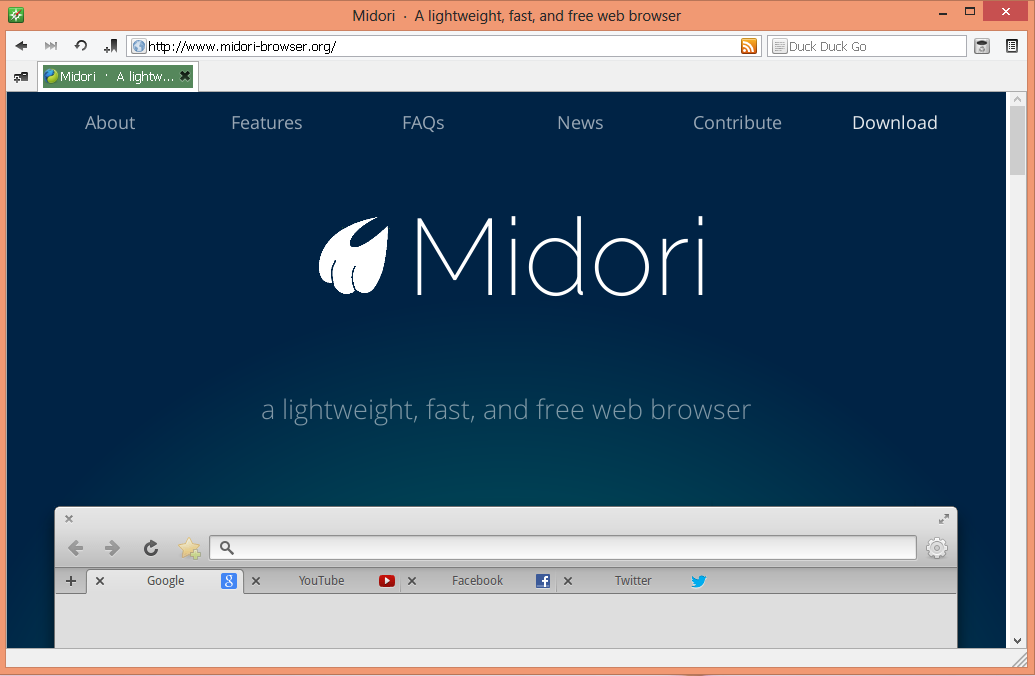Reload the current page in Midori toolbar

click(81, 46)
